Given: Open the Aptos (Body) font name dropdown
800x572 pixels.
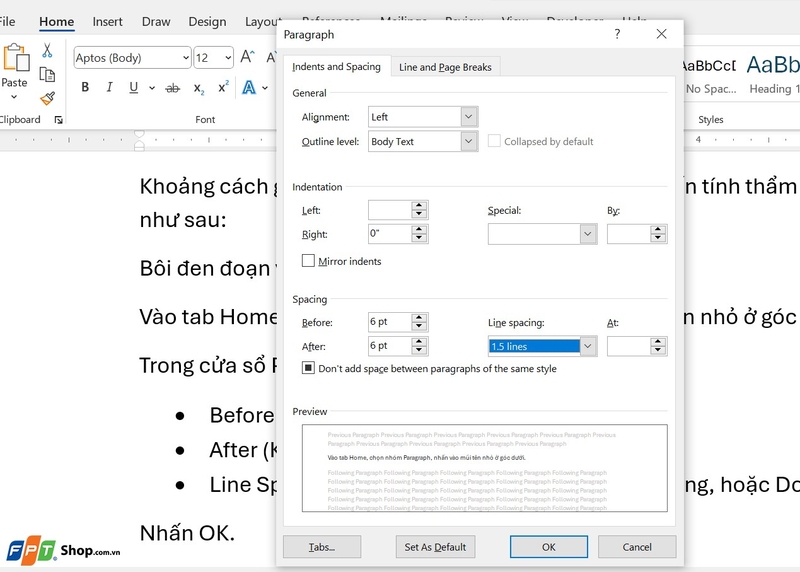Looking at the screenshot, I should click(185, 58).
